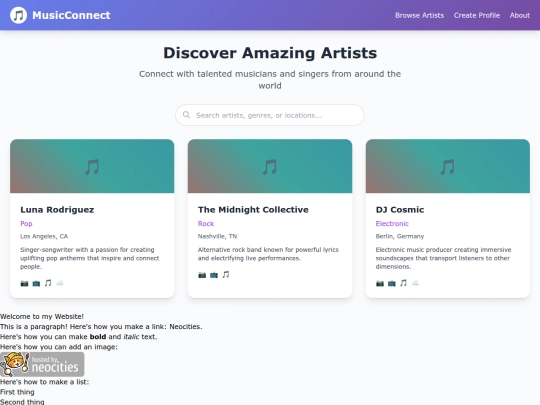Viewport: 540px width, 405px height.
Task: Follow the Neocities link in paragraph
Action: 185,326
